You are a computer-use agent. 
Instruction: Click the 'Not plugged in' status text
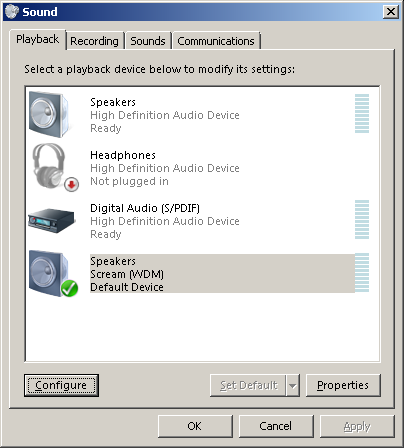point(129,181)
